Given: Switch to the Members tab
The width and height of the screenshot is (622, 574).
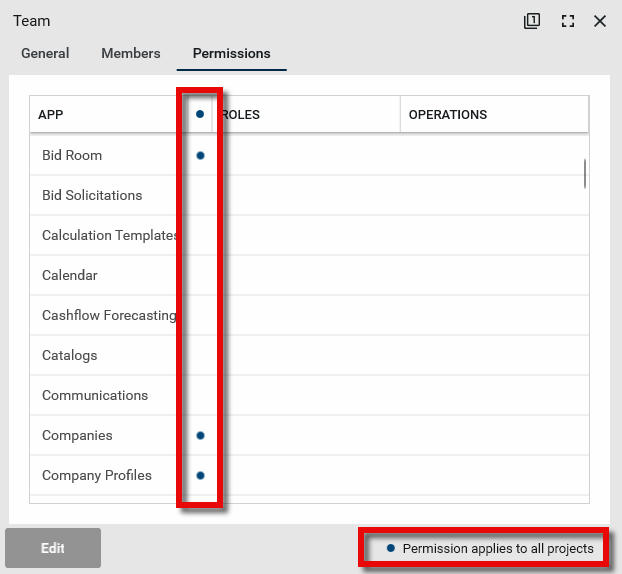Looking at the screenshot, I should [x=130, y=53].
